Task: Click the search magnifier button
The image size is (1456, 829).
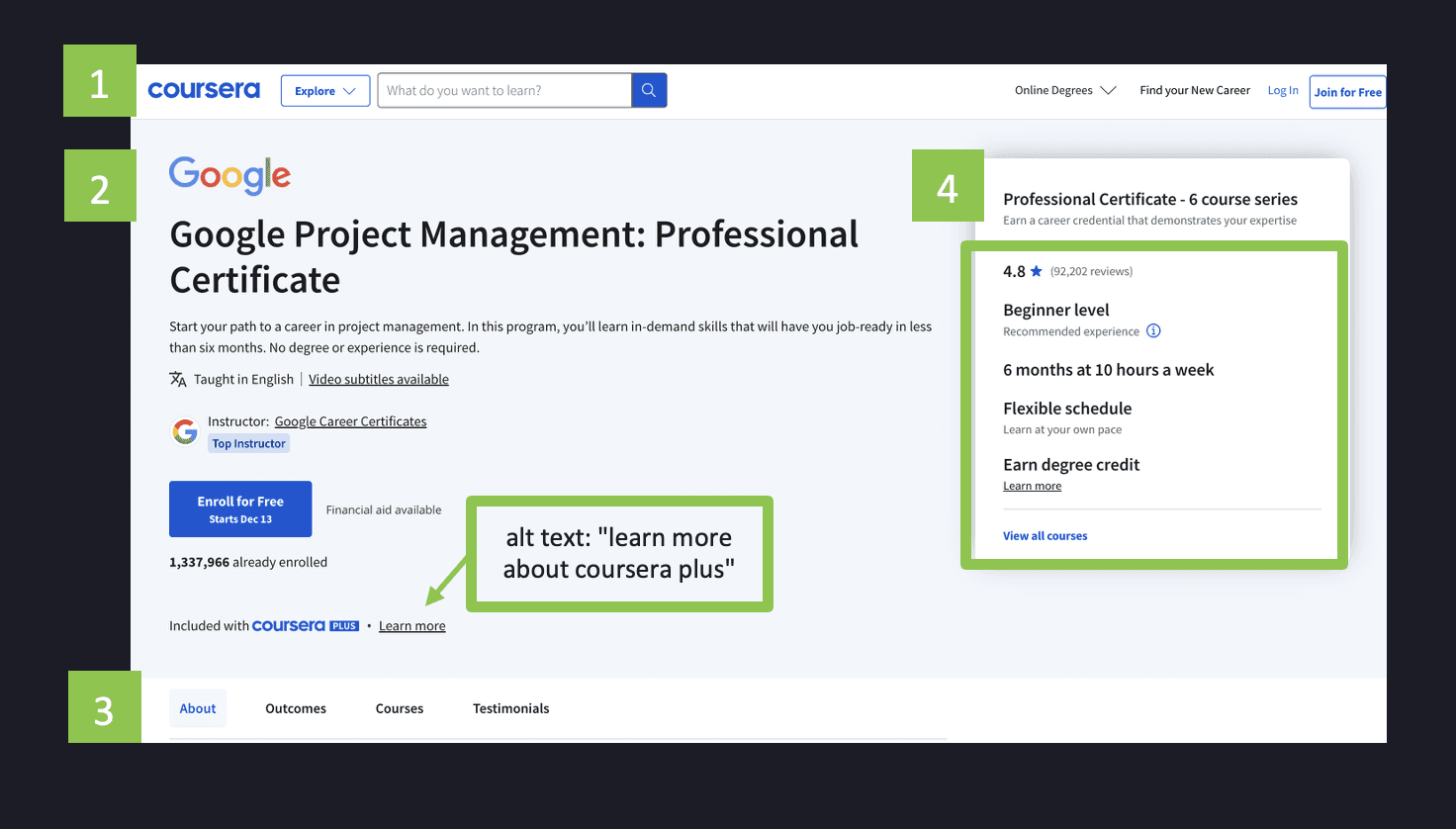Action: 649,90
